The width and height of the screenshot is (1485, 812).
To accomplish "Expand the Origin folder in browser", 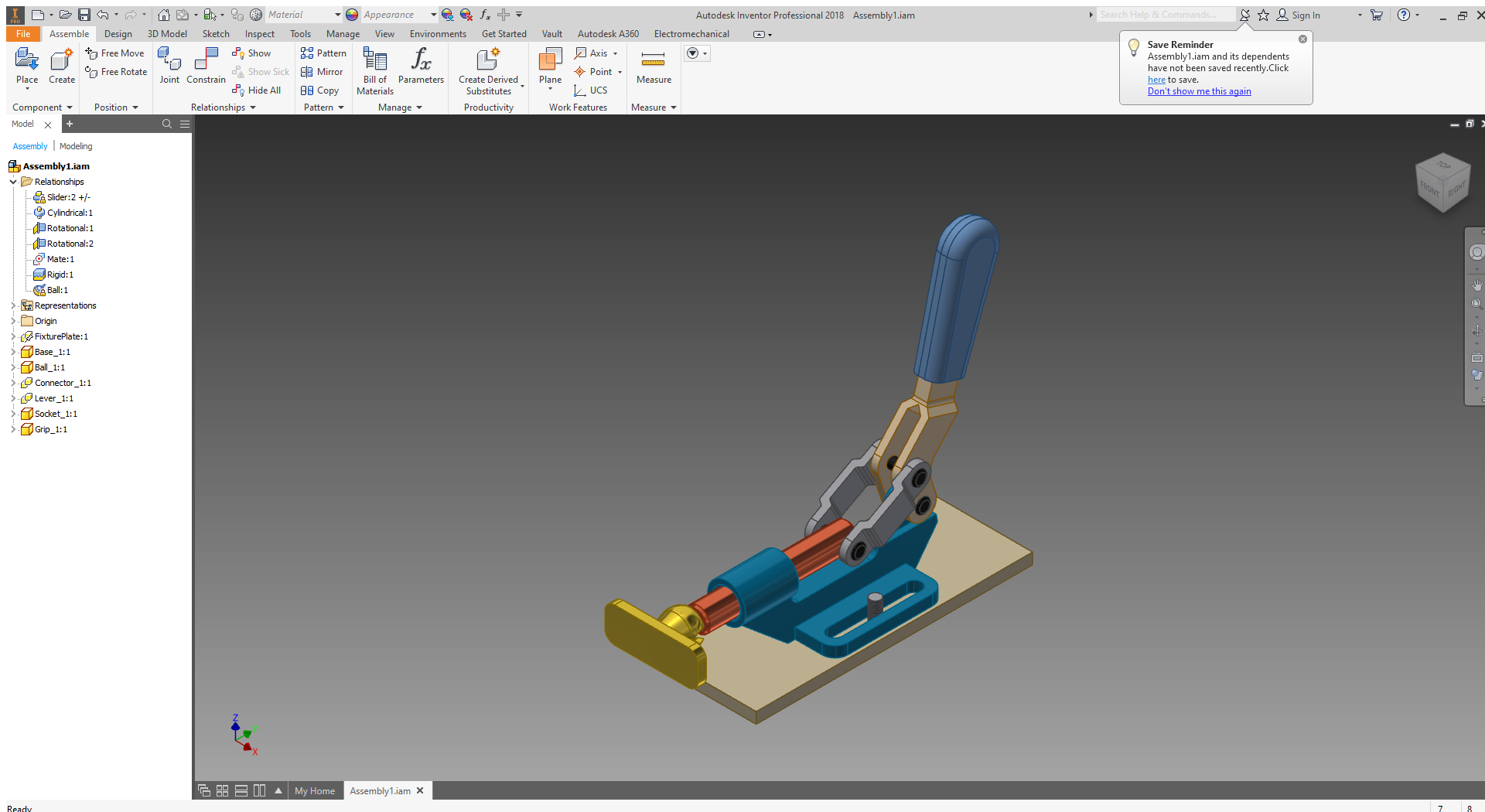I will click(x=12, y=321).
